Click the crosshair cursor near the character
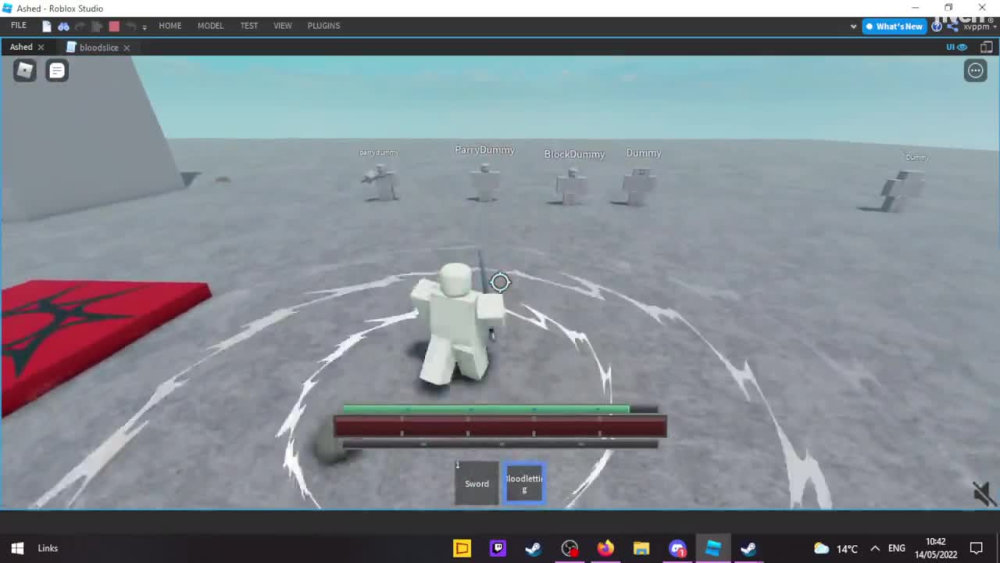Viewport: 1000px width, 563px height. click(x=500, y=282)
